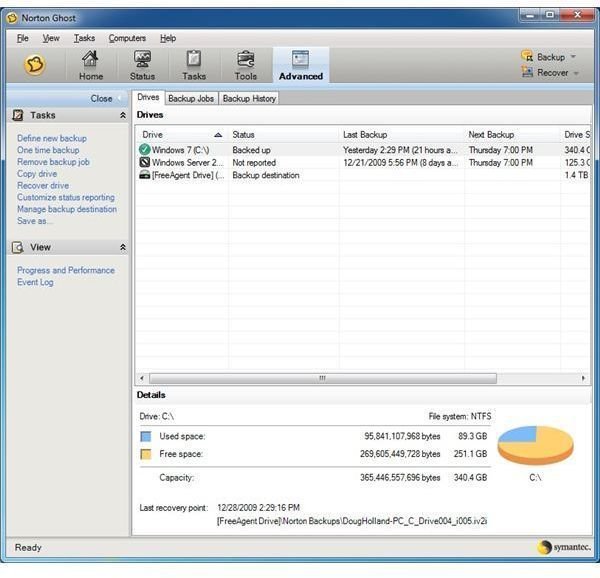Viewport: 600px width, 578px height.
Task: Click the Norton Ghost logo in the toolbar
Action: click(35, 64)
